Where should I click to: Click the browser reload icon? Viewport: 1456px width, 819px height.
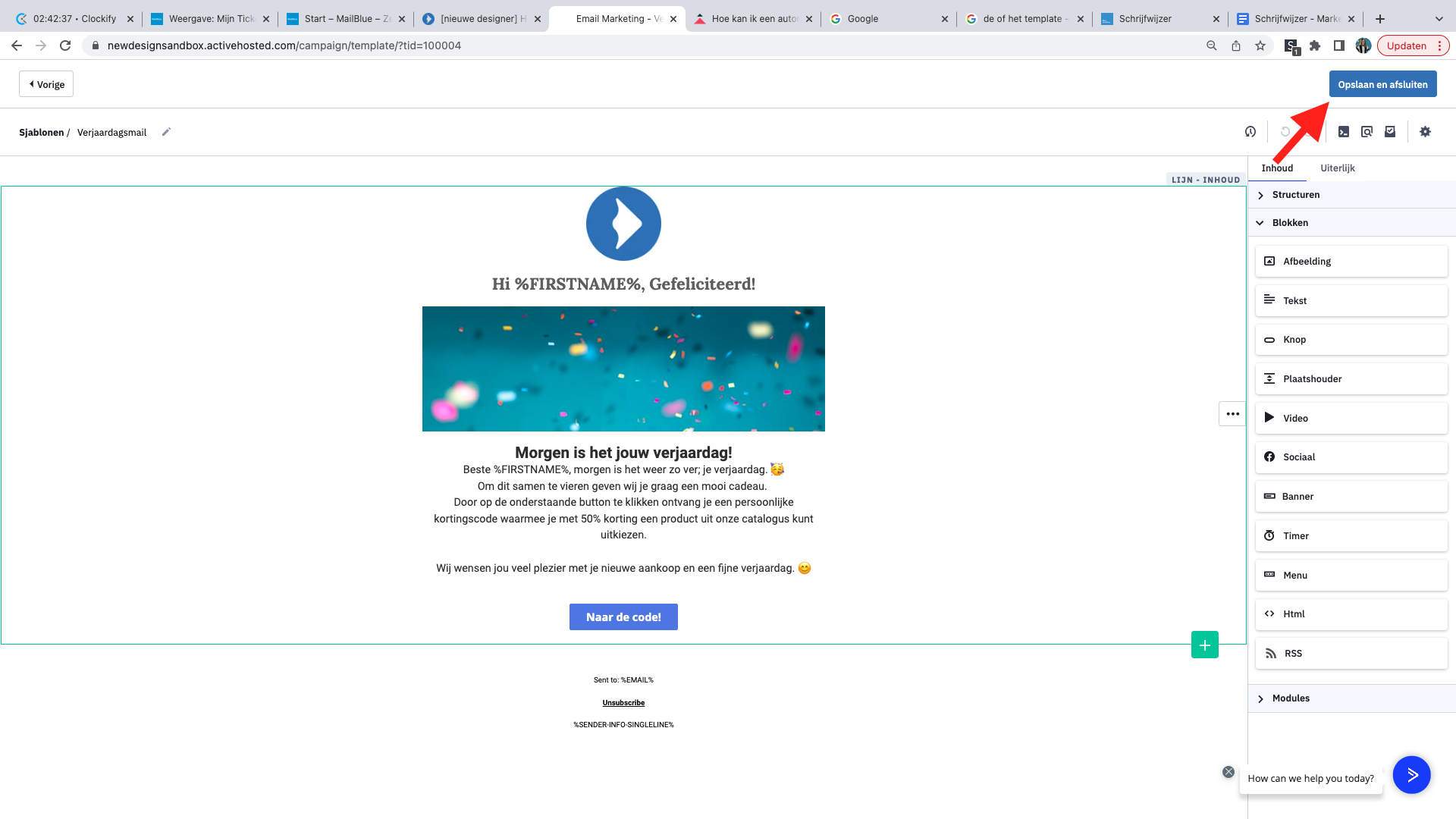point(65,45)
